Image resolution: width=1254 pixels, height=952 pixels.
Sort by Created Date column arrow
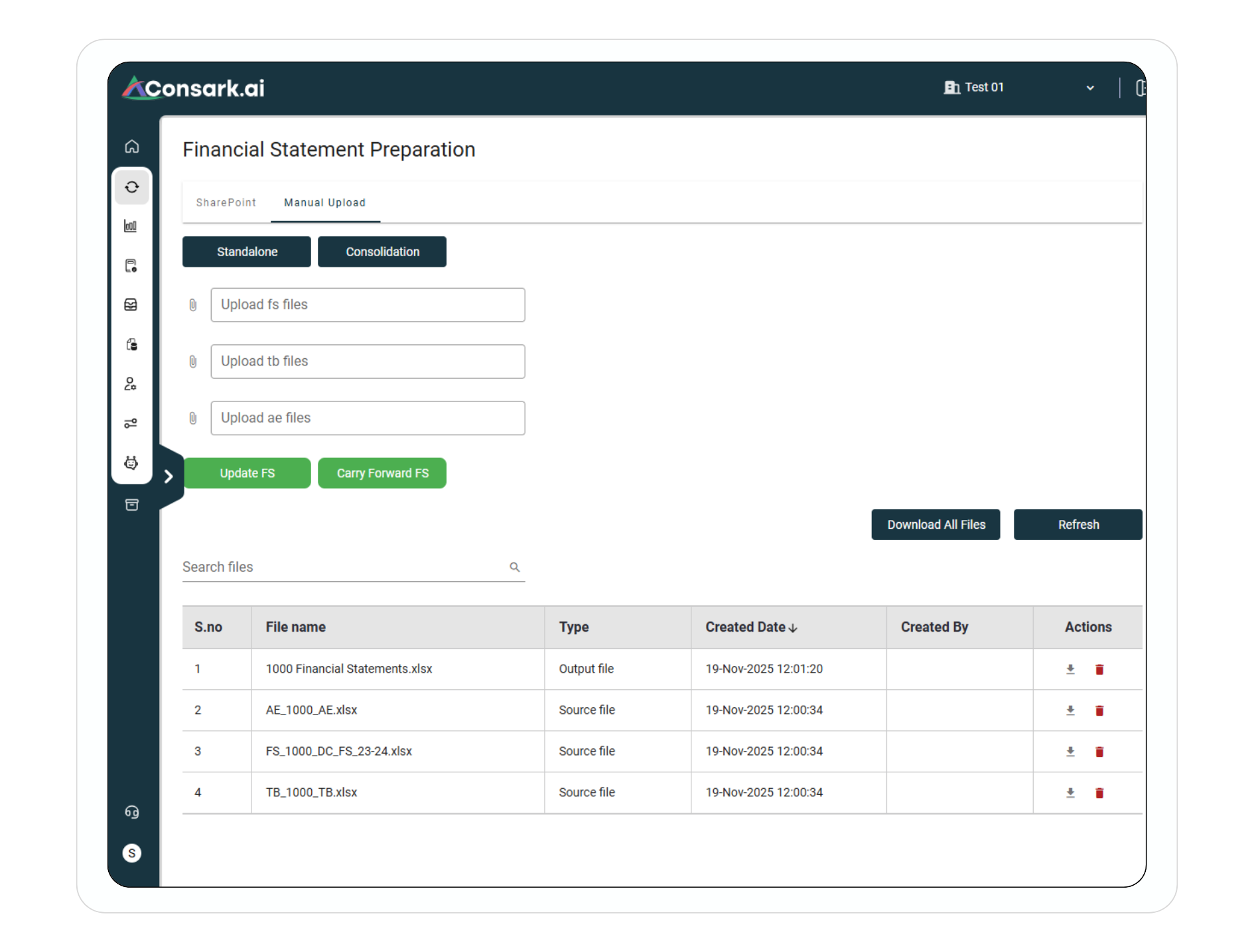tap(794, 627)
